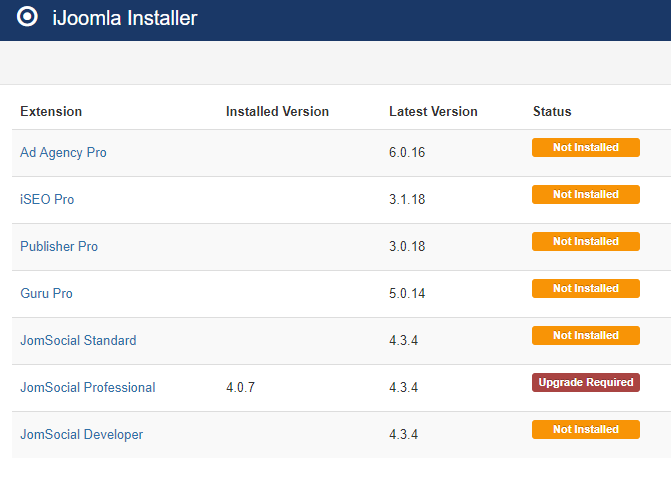The height and width of the screenshot is (489, 671).
Task: Click Not Installed badge for JomSocial Standard
Action: [x=586, y=335]
